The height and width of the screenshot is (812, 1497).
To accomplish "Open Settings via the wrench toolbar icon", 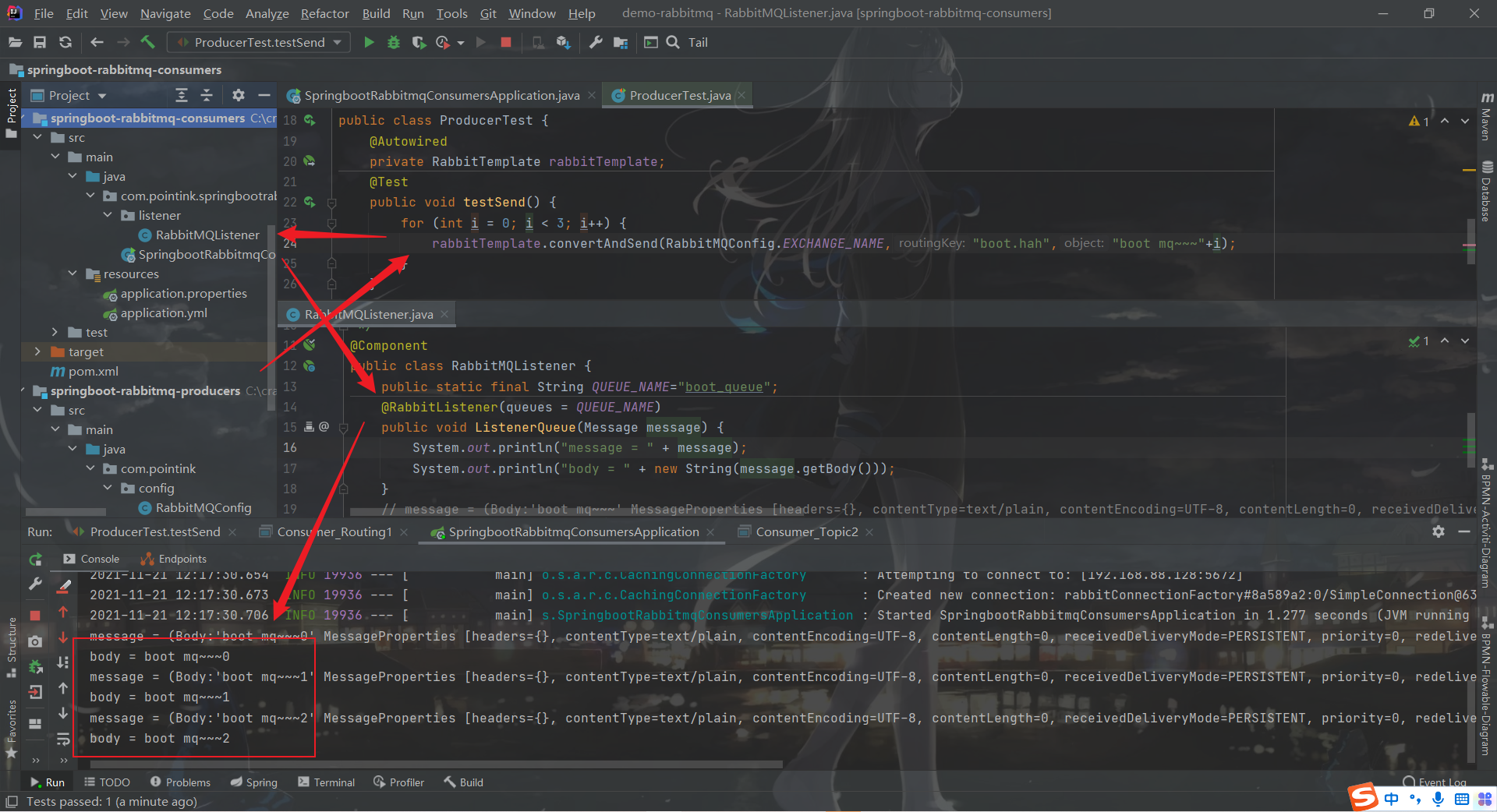I will click(596, 43).
